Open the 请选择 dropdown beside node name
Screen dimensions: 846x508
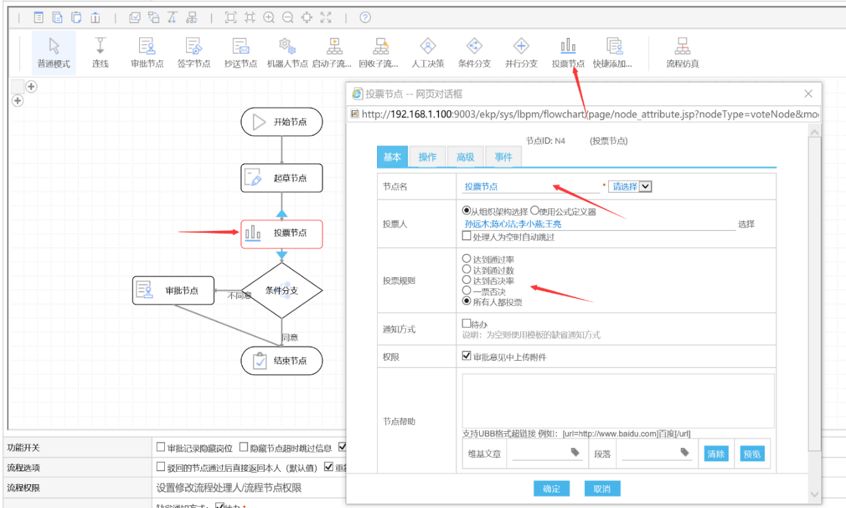click(645, 185)
